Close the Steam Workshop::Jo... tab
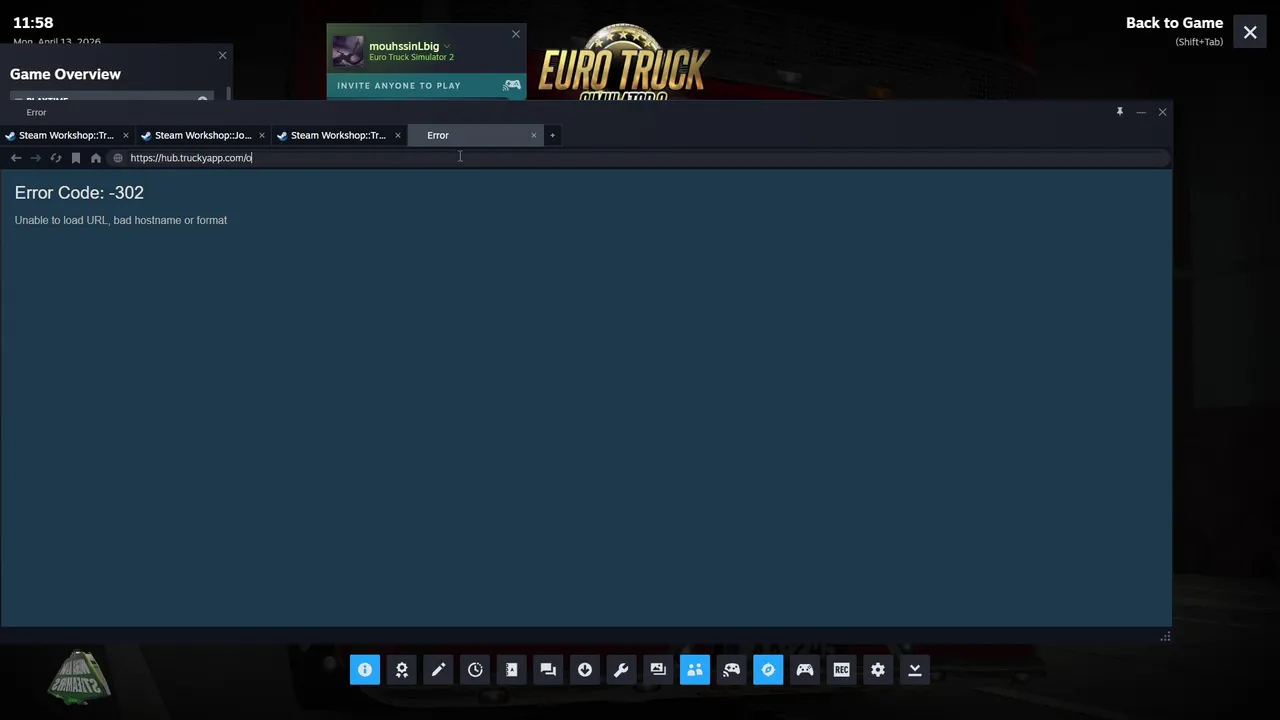The width and height of the screenshot is (1280, 720). (x=262, y=135)
